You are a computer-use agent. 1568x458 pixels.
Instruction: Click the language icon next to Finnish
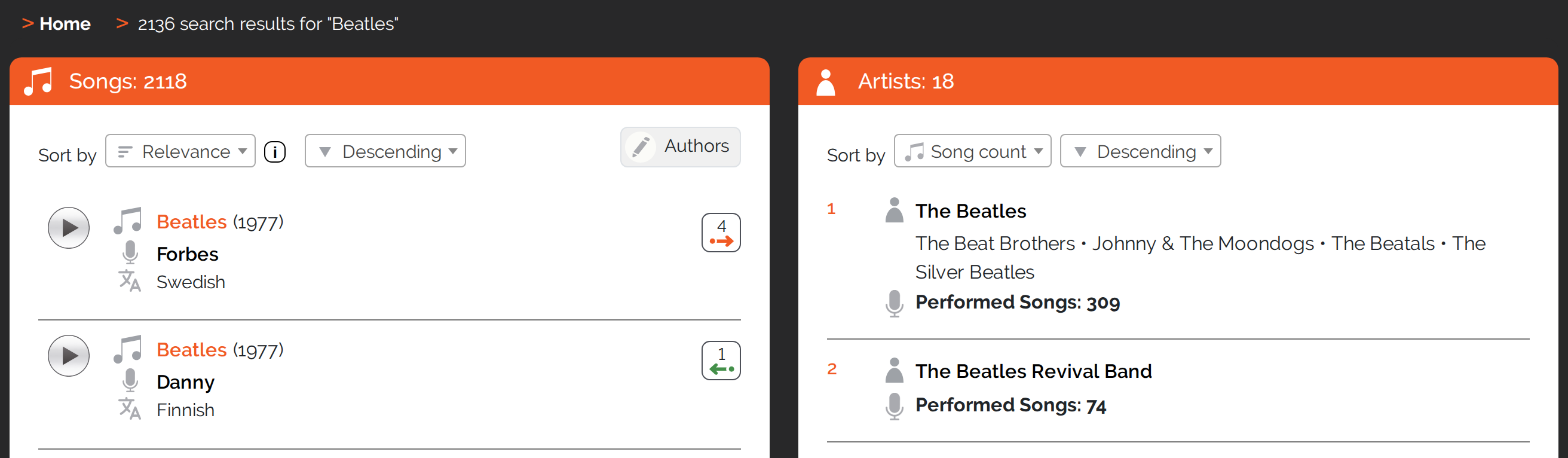[130, 408]
